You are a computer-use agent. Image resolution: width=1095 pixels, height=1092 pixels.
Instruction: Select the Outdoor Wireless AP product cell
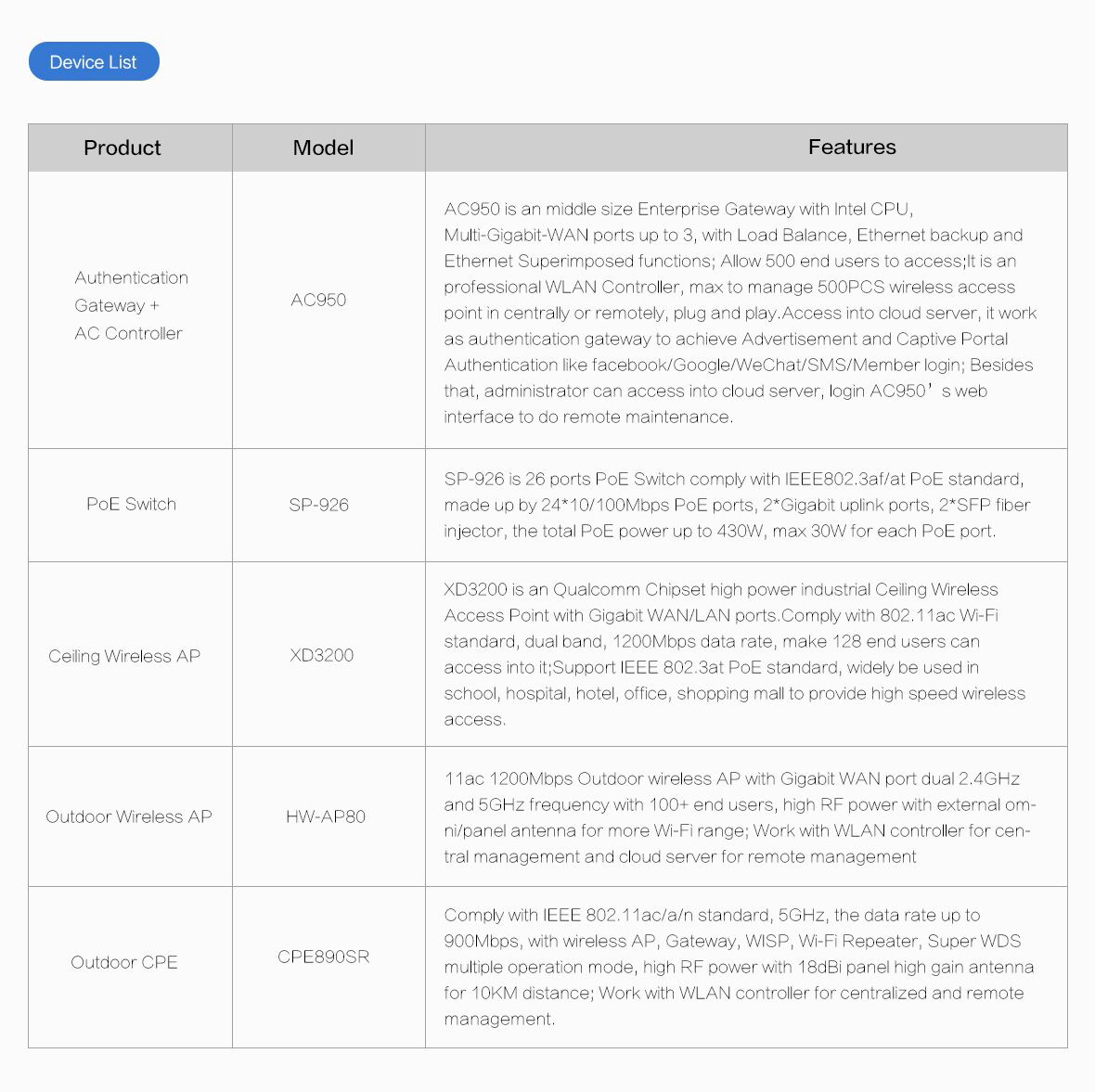130,816
